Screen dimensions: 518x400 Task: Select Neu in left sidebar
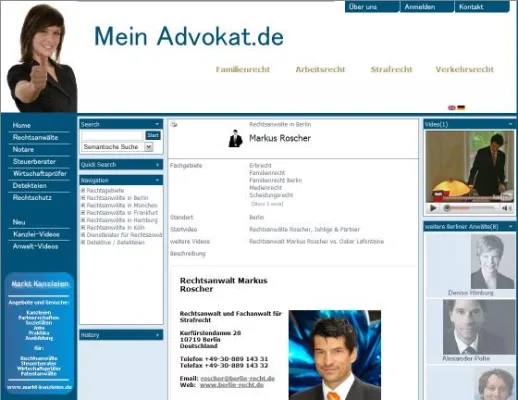[19, 222]
